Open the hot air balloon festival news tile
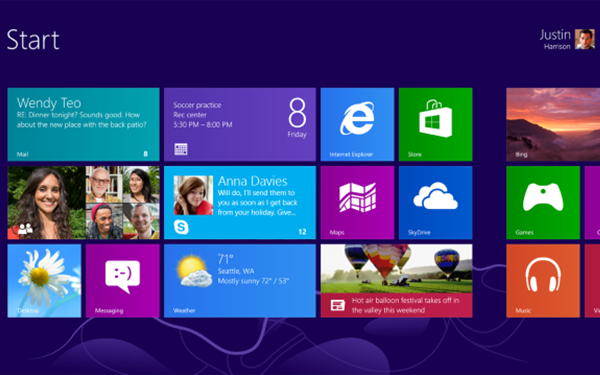The width and height of the screenshot is (600, 375). (x=396, y=281)
